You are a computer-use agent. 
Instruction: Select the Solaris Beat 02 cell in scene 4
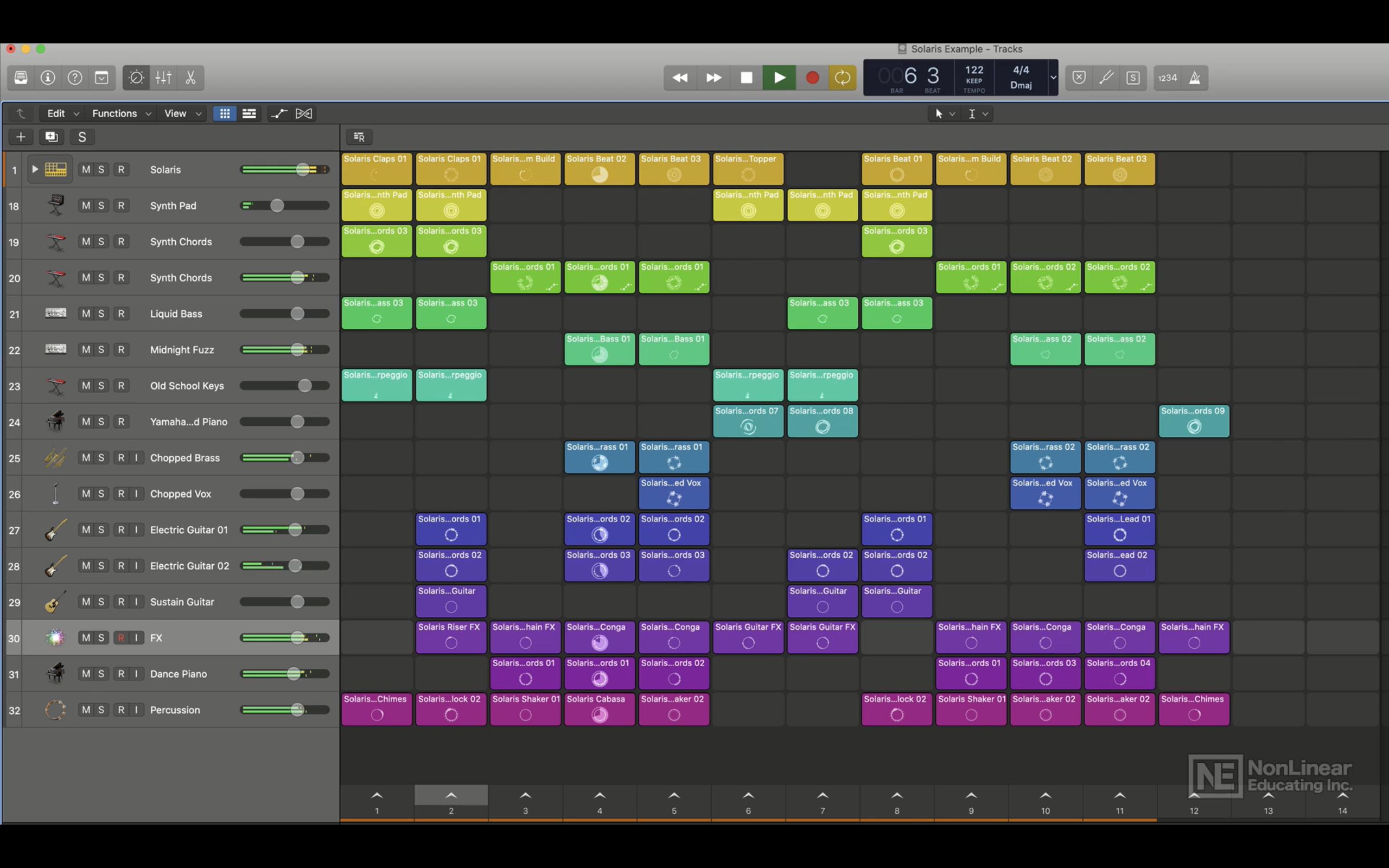[600, 169]
